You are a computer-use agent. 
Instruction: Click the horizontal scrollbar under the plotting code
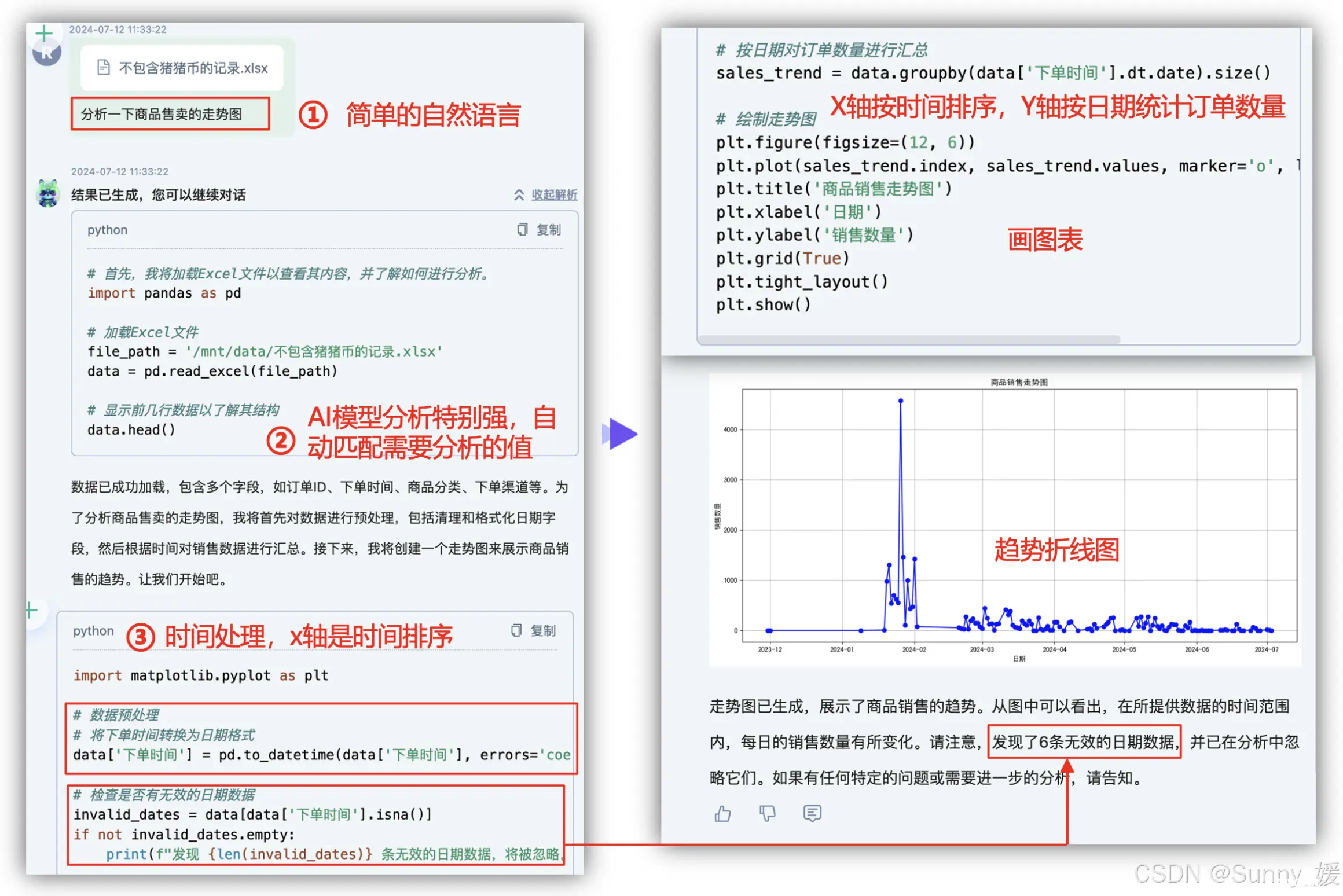pos(908,339)
